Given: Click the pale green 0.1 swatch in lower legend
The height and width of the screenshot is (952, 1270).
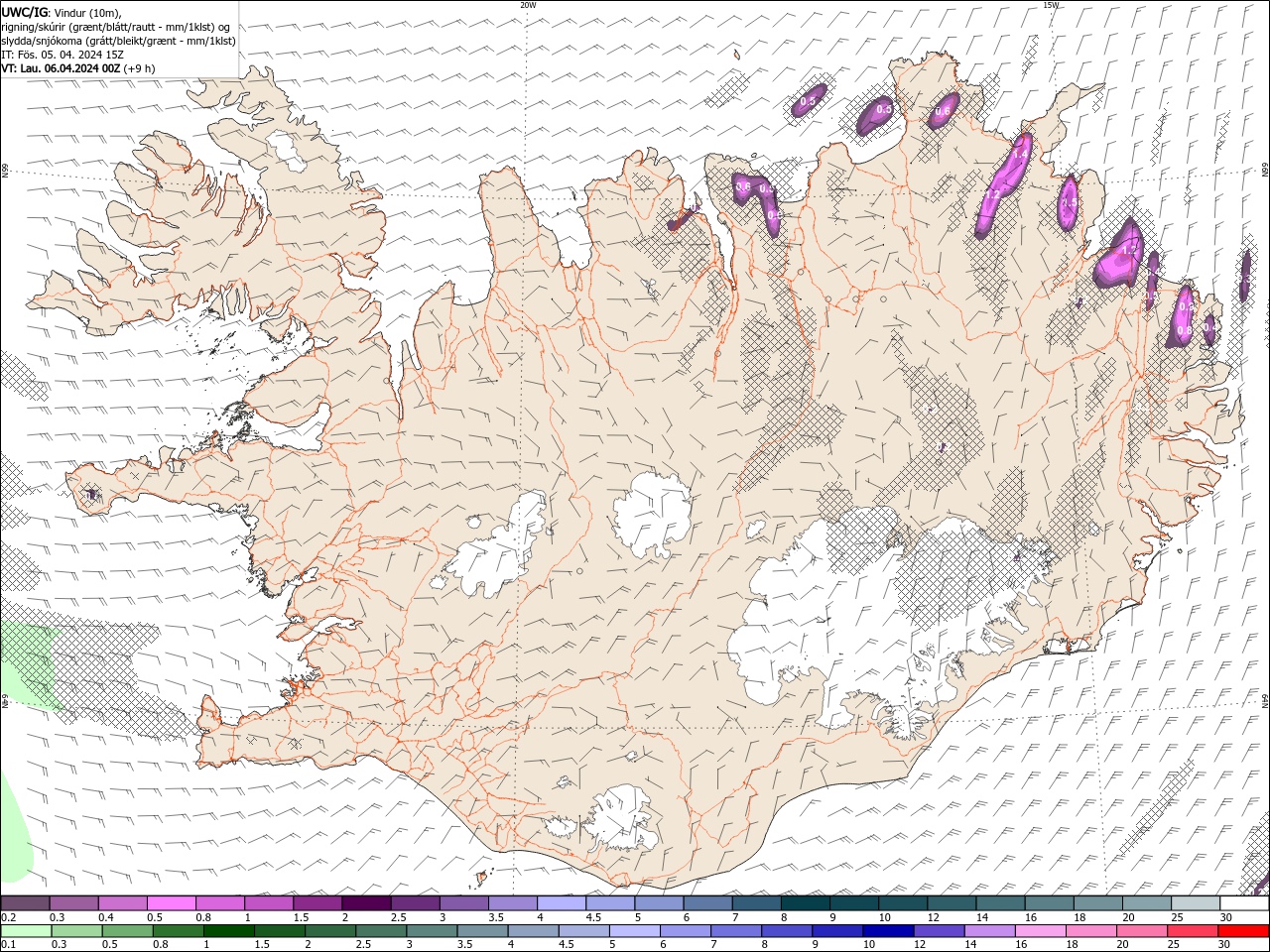Looking at the screenshot, I should click(x=25, y=931).
